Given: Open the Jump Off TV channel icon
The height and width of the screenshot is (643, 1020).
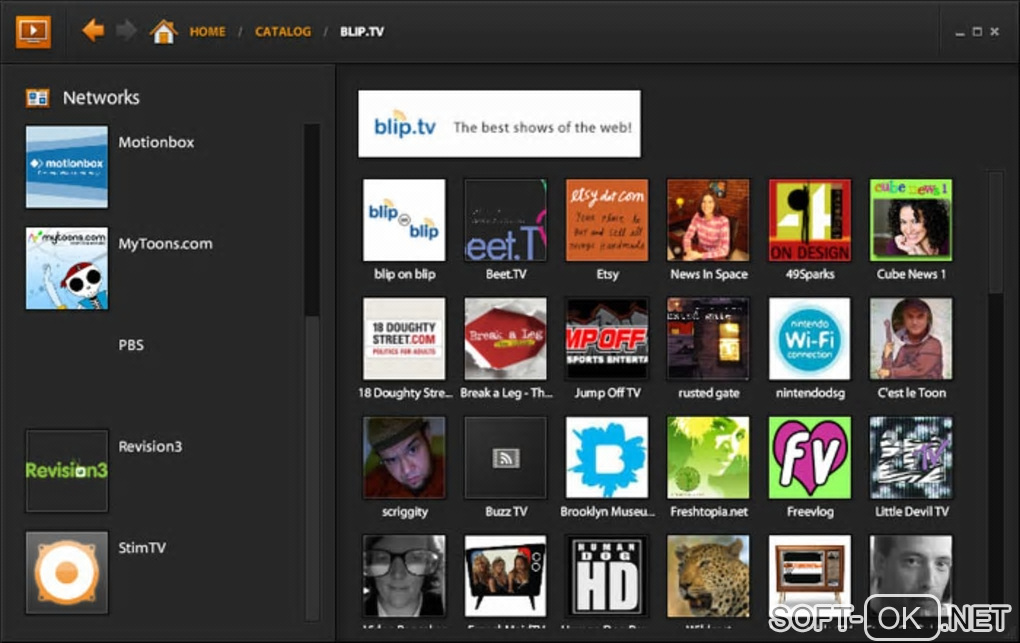Looking at the screenshot, I should (607, 338).
